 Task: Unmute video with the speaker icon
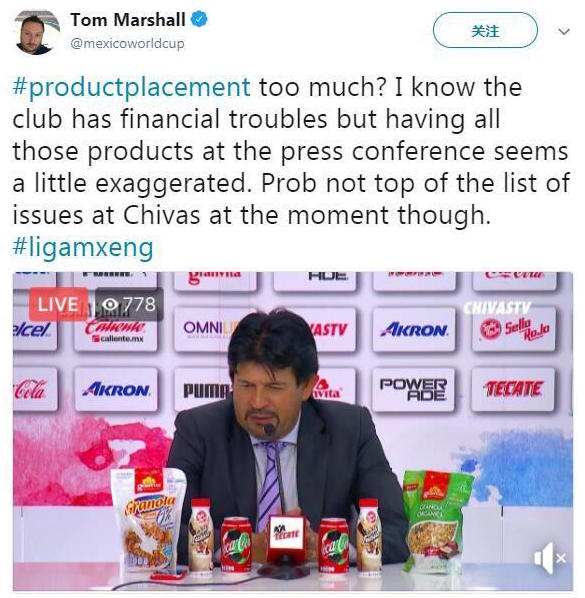point(549,558)
